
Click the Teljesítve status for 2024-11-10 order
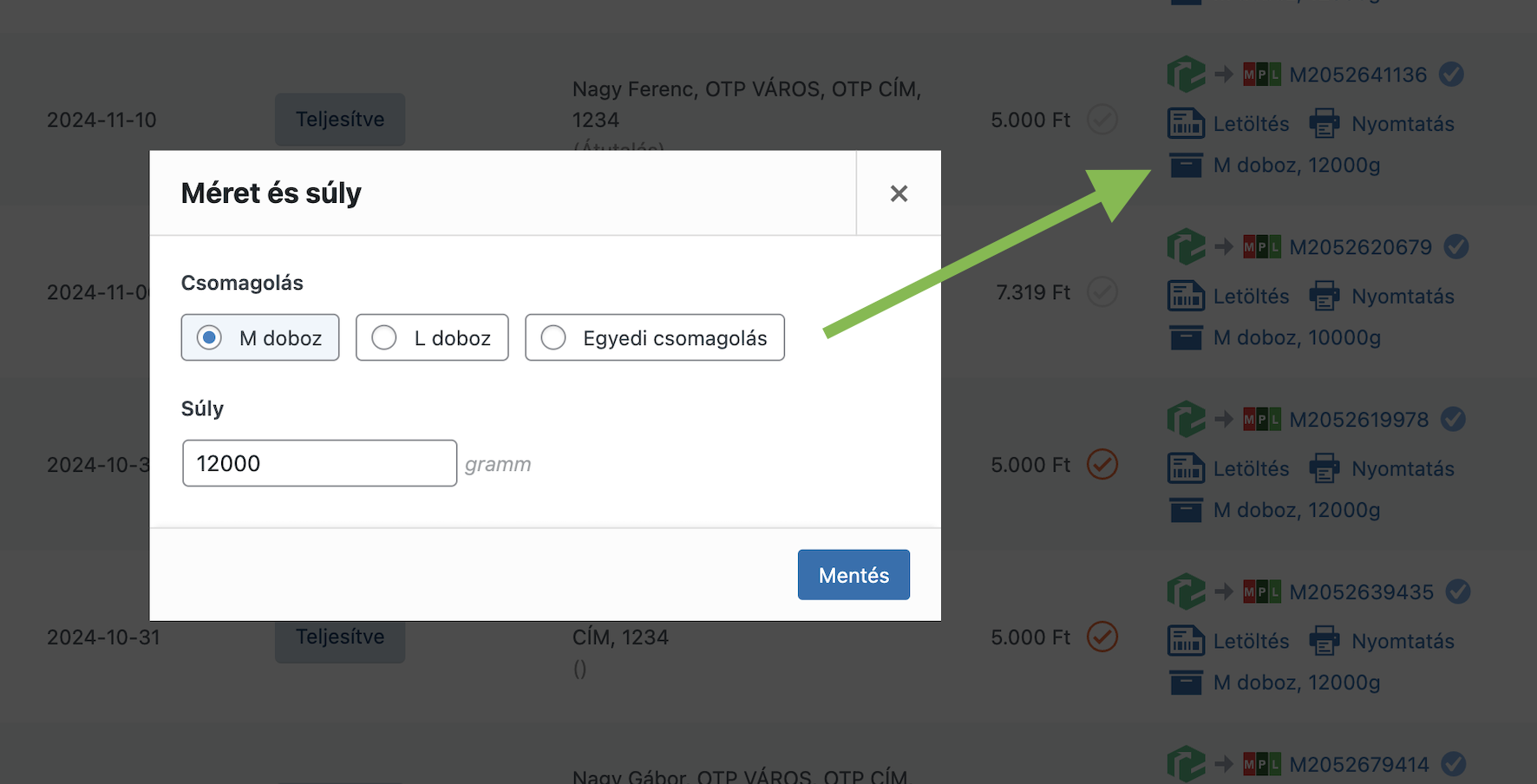(x=340, y=120)
